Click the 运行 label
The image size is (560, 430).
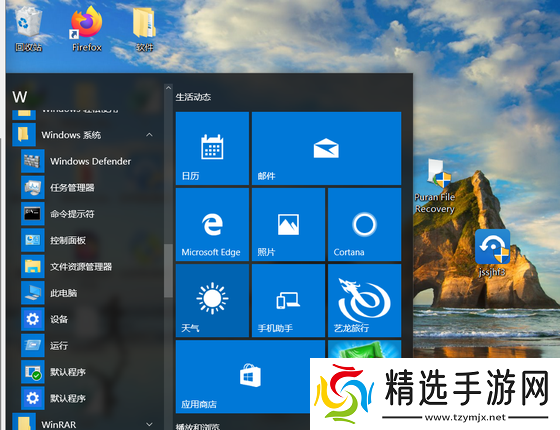(x=59, y=346)
